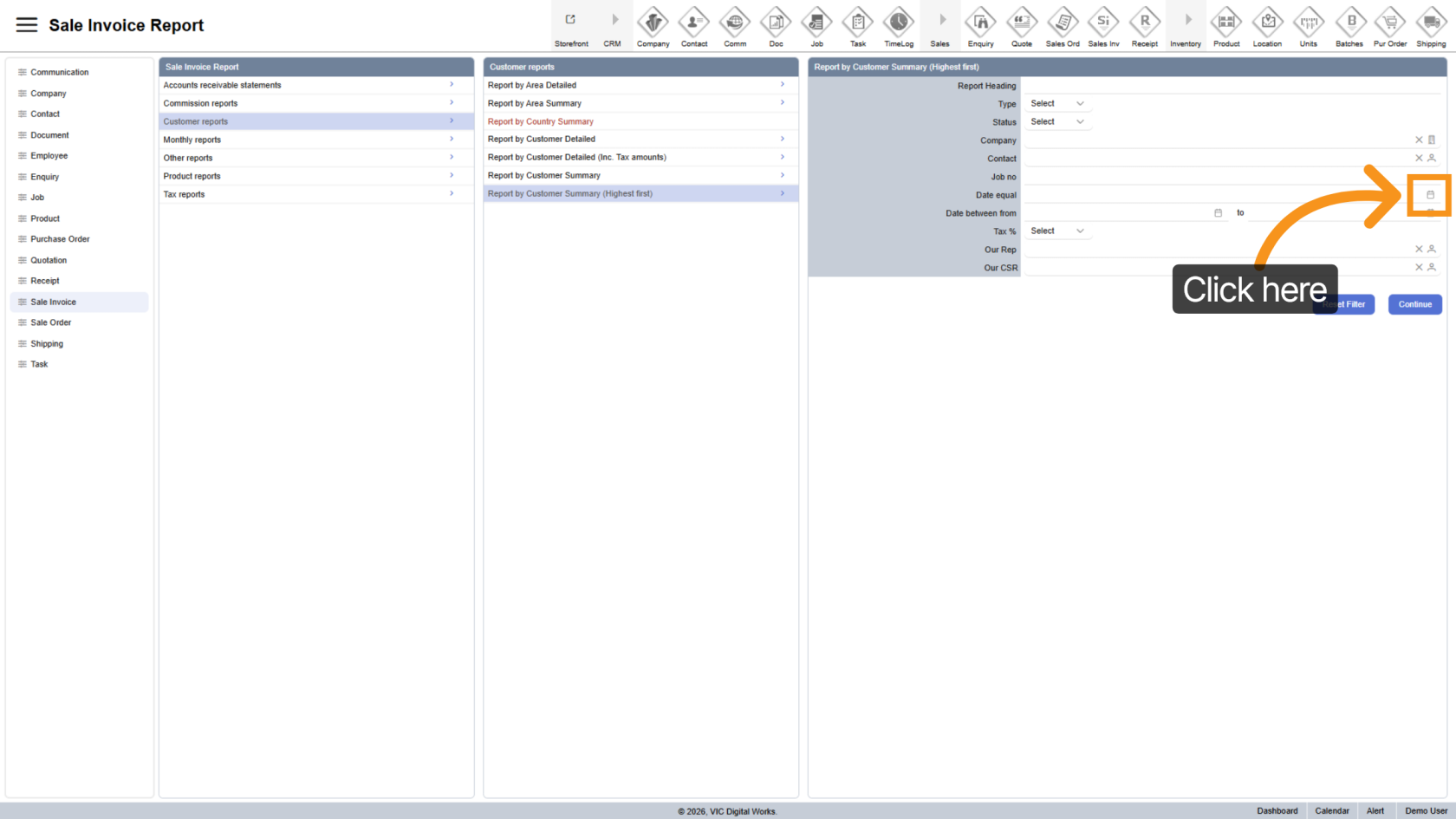This screenshot has height=819, width=1456.
Task: Click the Report Heading input field
Action: click(1231, 86)
